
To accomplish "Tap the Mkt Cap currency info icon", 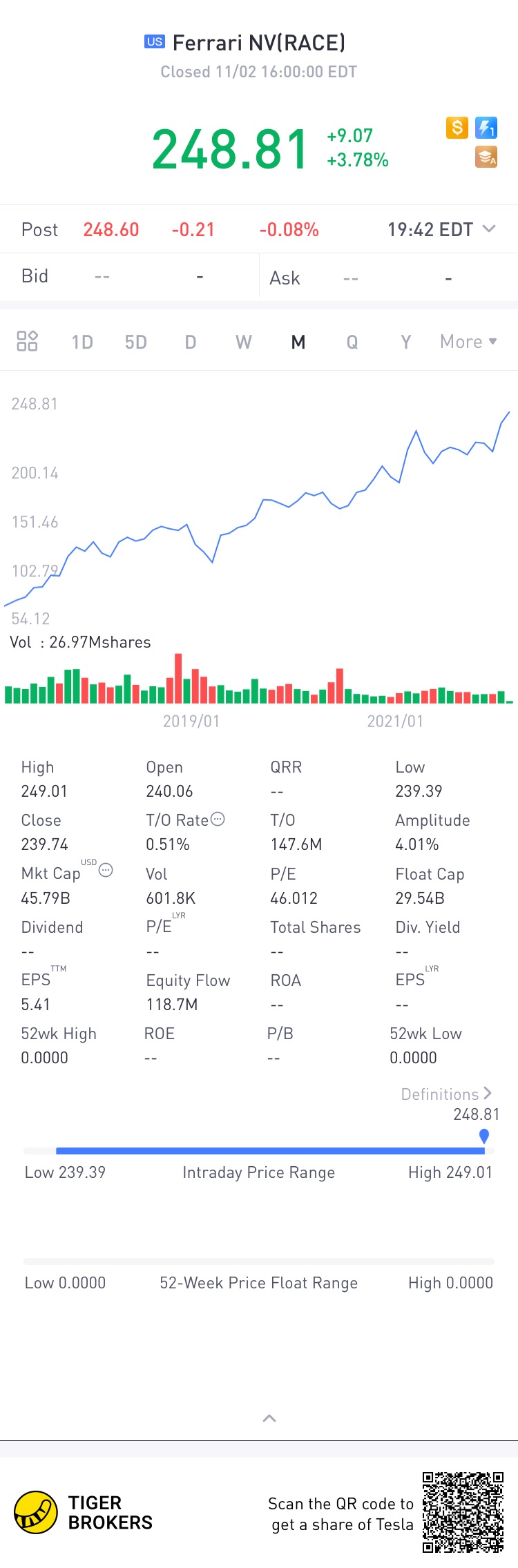I will coord(106,870).
